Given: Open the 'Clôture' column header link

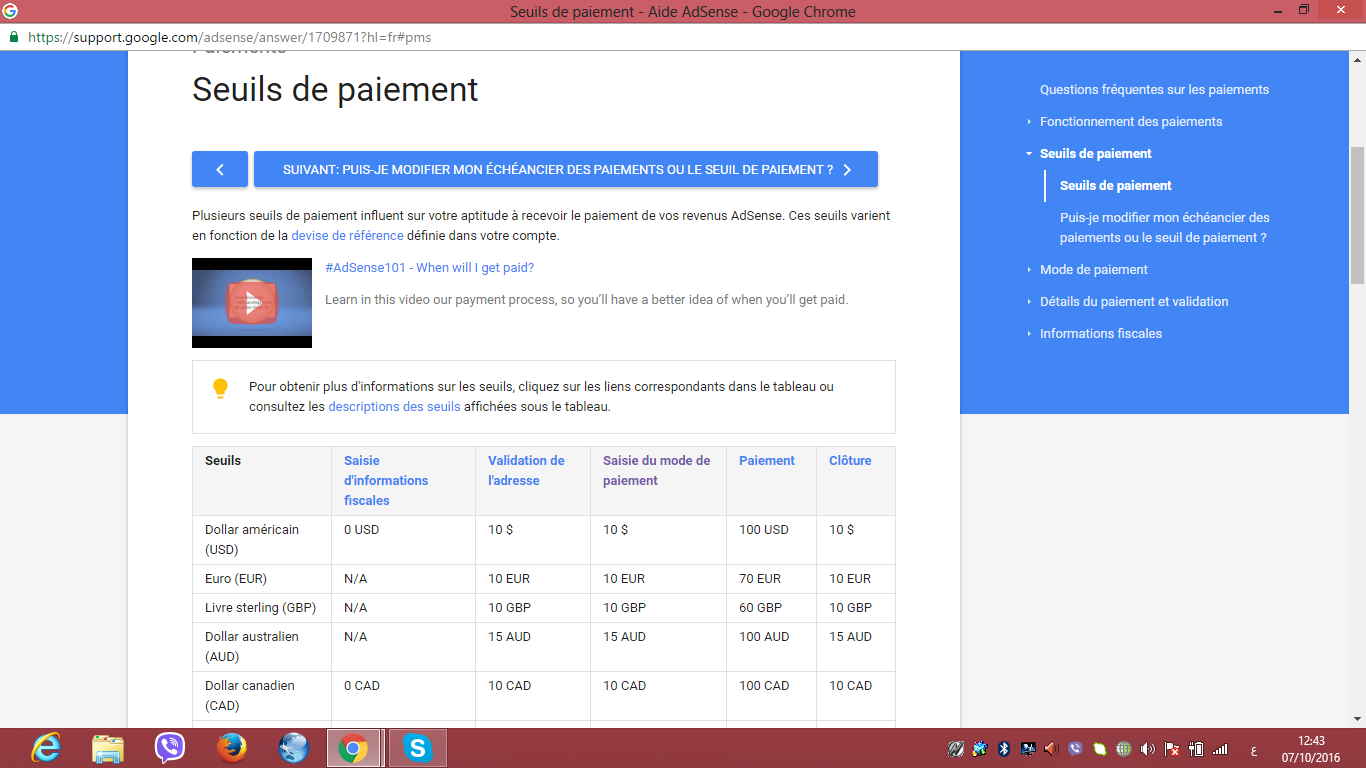Looking at the screenshot, I should [x=850, y=460].
